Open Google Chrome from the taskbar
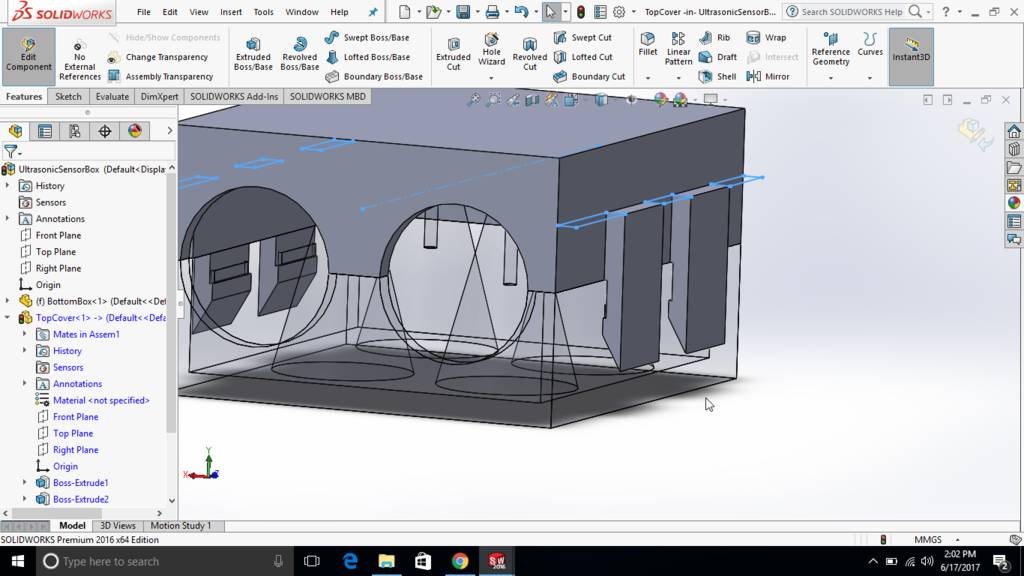 459,561
